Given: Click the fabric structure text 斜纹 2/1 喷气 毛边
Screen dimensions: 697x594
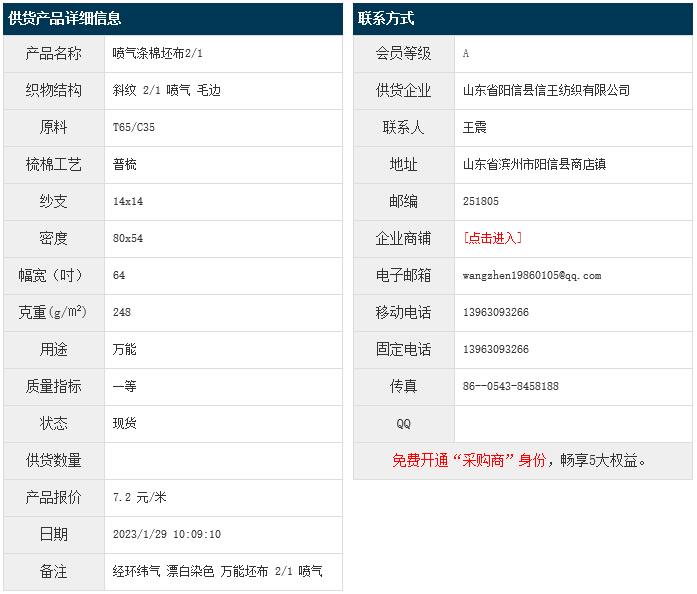Looking at the screenshot, I should pyautogui.click(x=167, y=90).
